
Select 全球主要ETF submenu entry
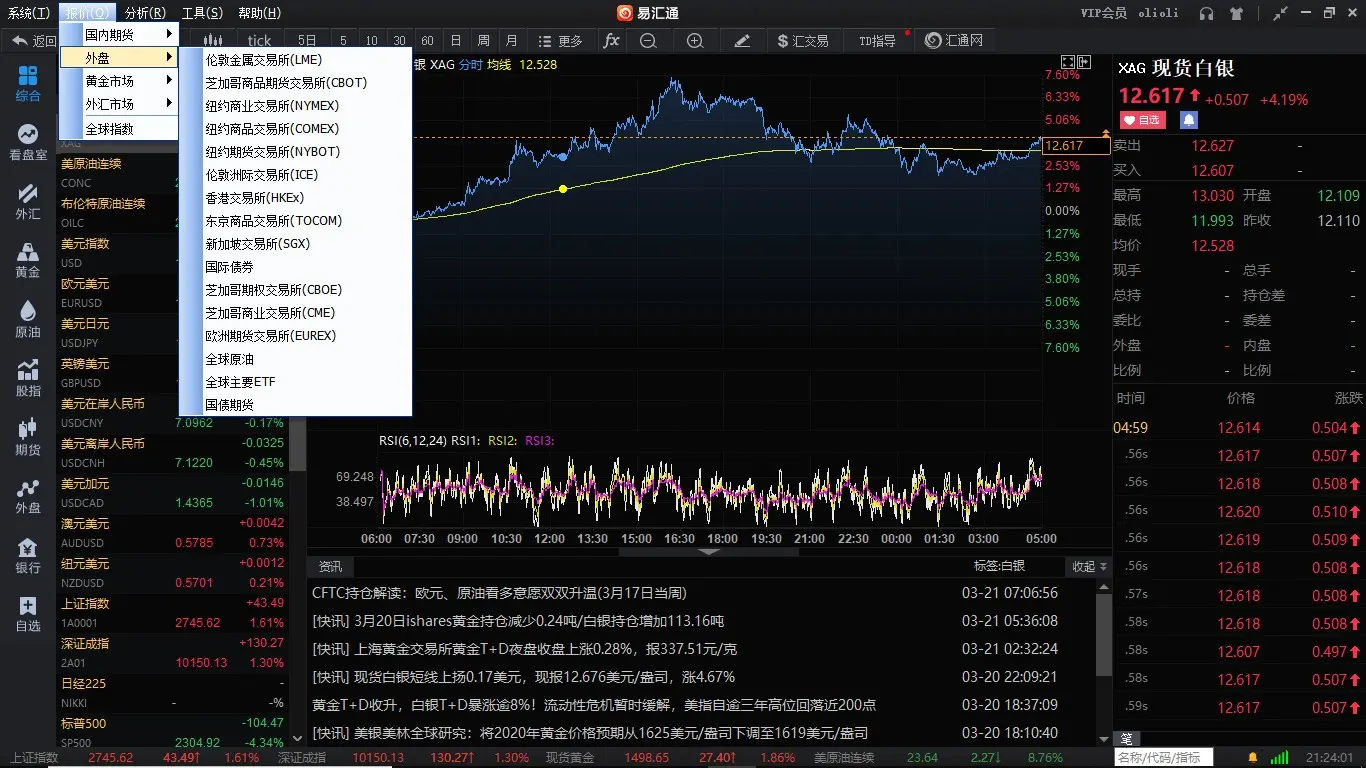click(296, 382)
